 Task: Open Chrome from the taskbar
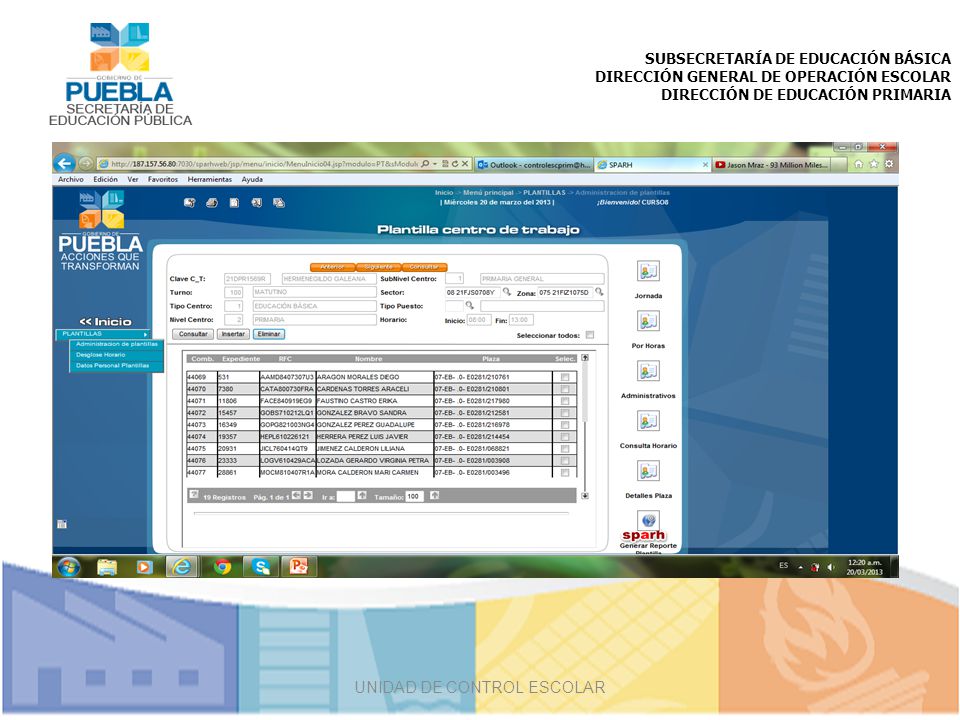222,567
